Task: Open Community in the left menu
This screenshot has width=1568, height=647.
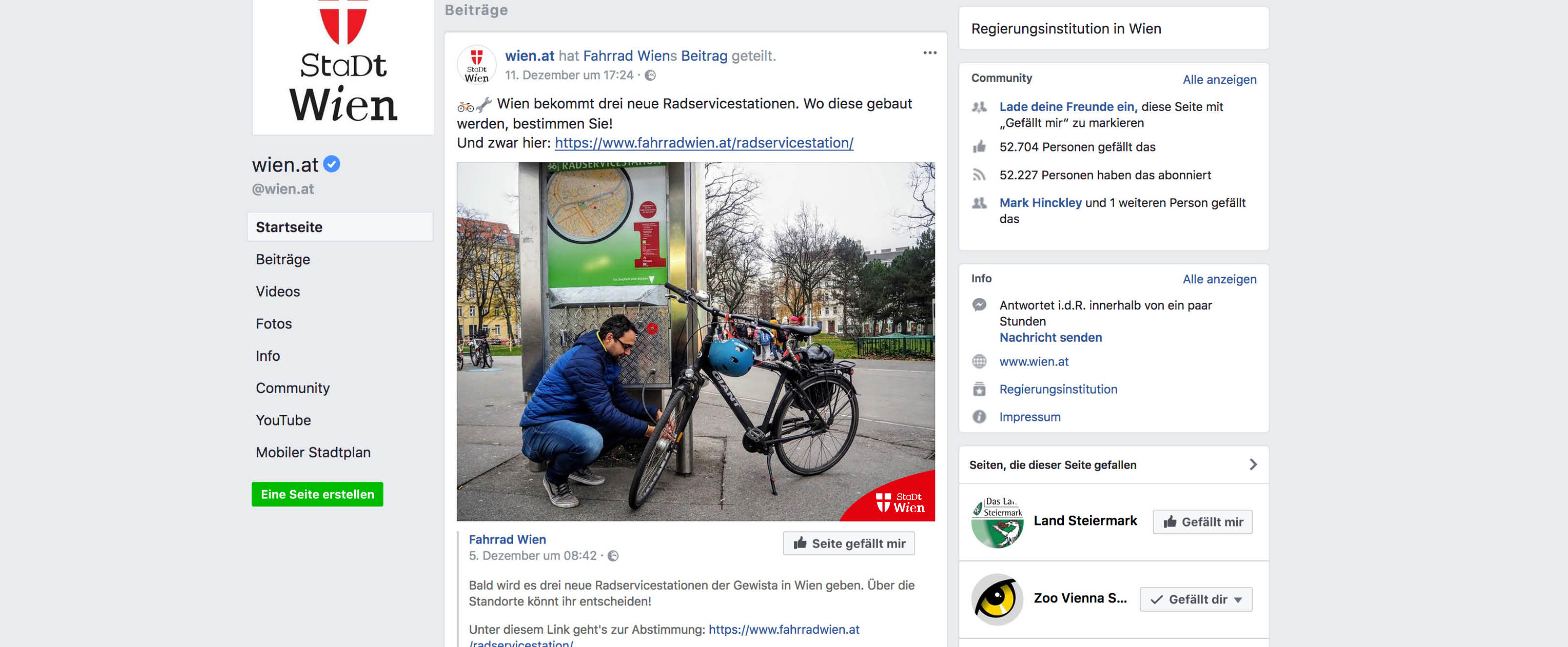Action: [292, 388]
